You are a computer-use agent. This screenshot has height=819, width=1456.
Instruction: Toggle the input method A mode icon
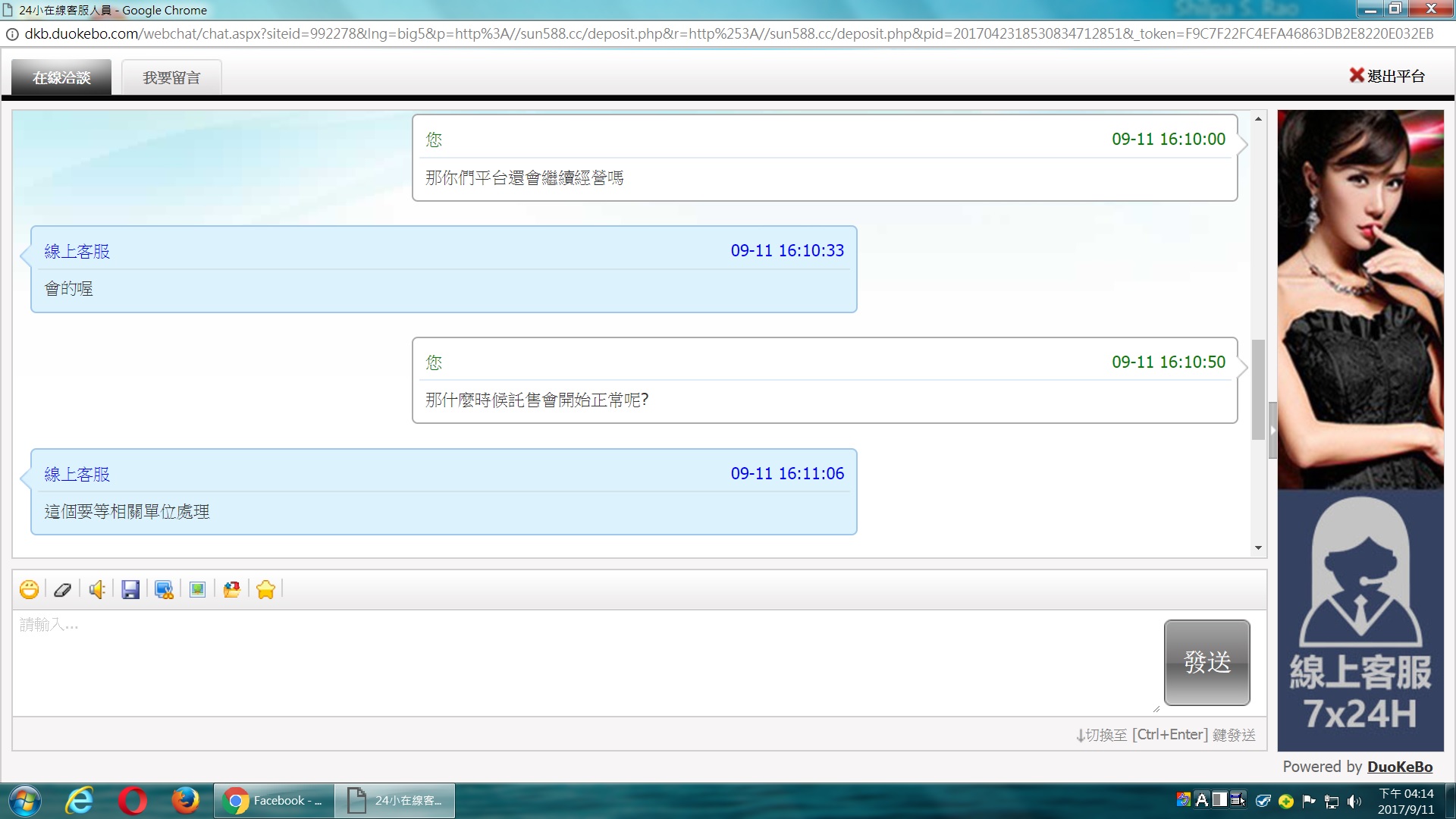coord(1201,800)
